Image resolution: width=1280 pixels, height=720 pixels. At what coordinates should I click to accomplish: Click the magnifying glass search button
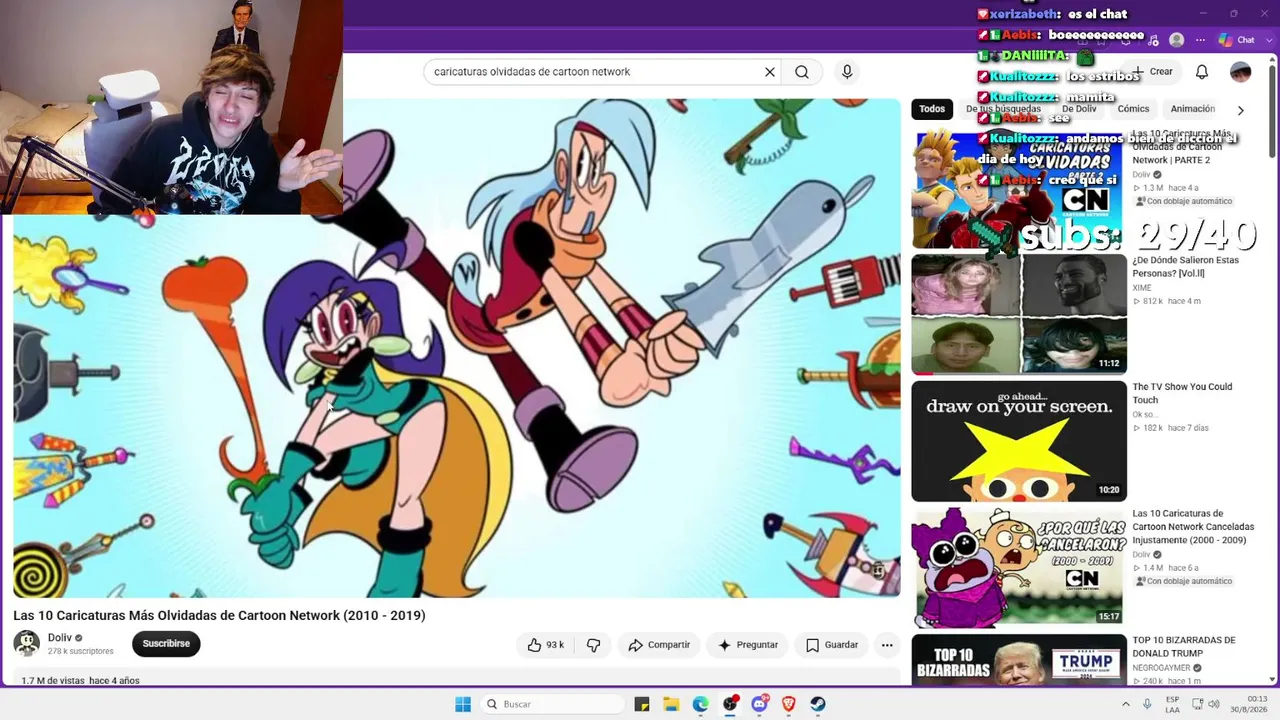pyautogui.click(x=802, y=72)
